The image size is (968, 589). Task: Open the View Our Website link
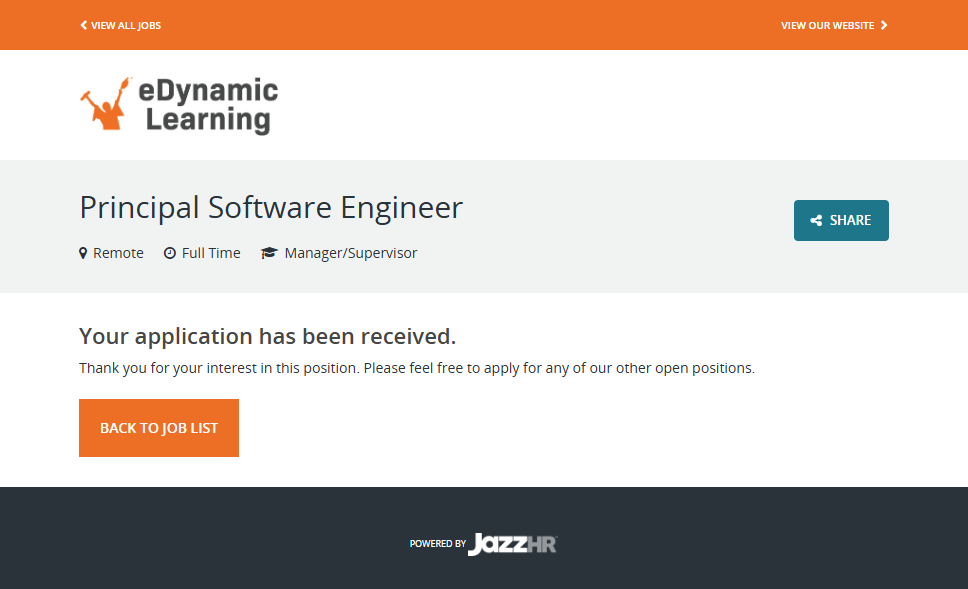click(827, 25)
